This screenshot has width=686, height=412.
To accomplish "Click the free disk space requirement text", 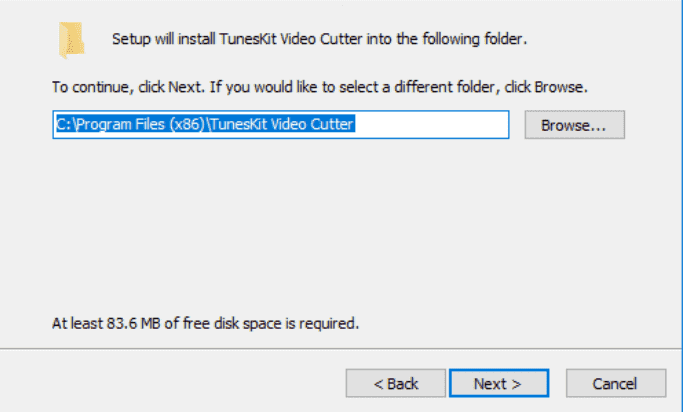I will tap(205, 324).
